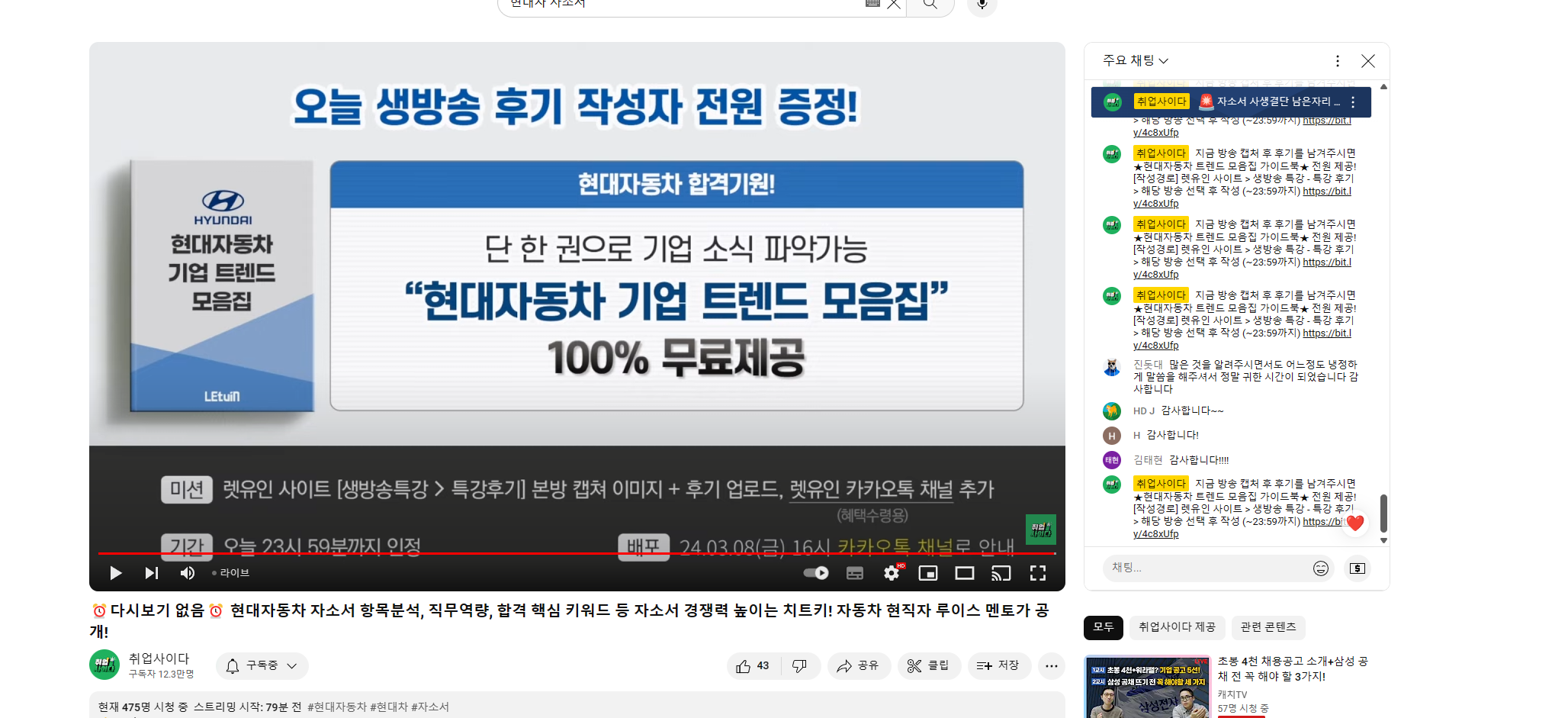
Task: Open recommended video title 초봉 4천 채용공고
Action: coord(1293,668)
